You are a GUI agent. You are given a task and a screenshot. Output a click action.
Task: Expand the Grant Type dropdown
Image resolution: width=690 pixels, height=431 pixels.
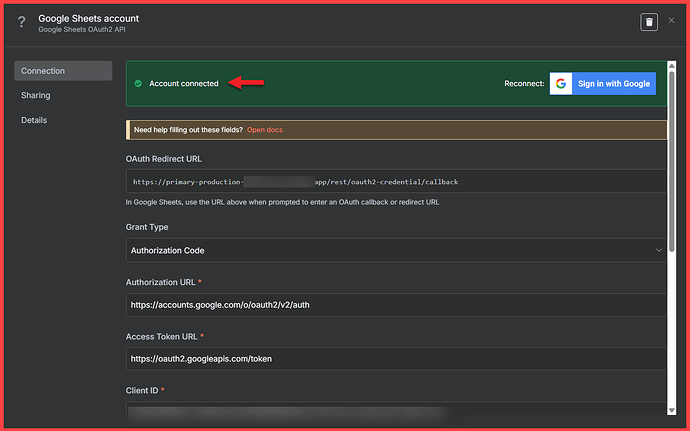(x=396, y=250)
